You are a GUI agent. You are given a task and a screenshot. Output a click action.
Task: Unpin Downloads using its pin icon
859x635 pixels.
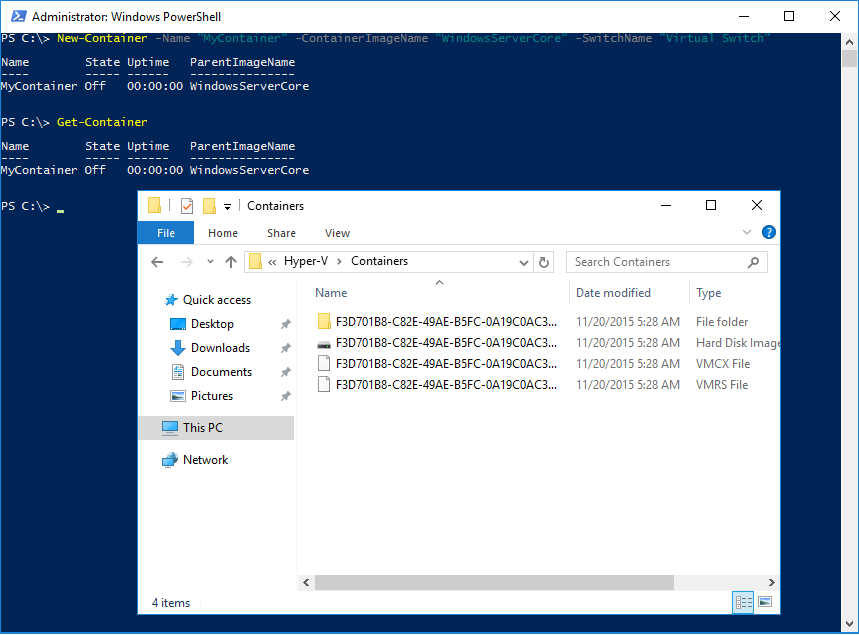pyautogui.click(x=285, y=348)
